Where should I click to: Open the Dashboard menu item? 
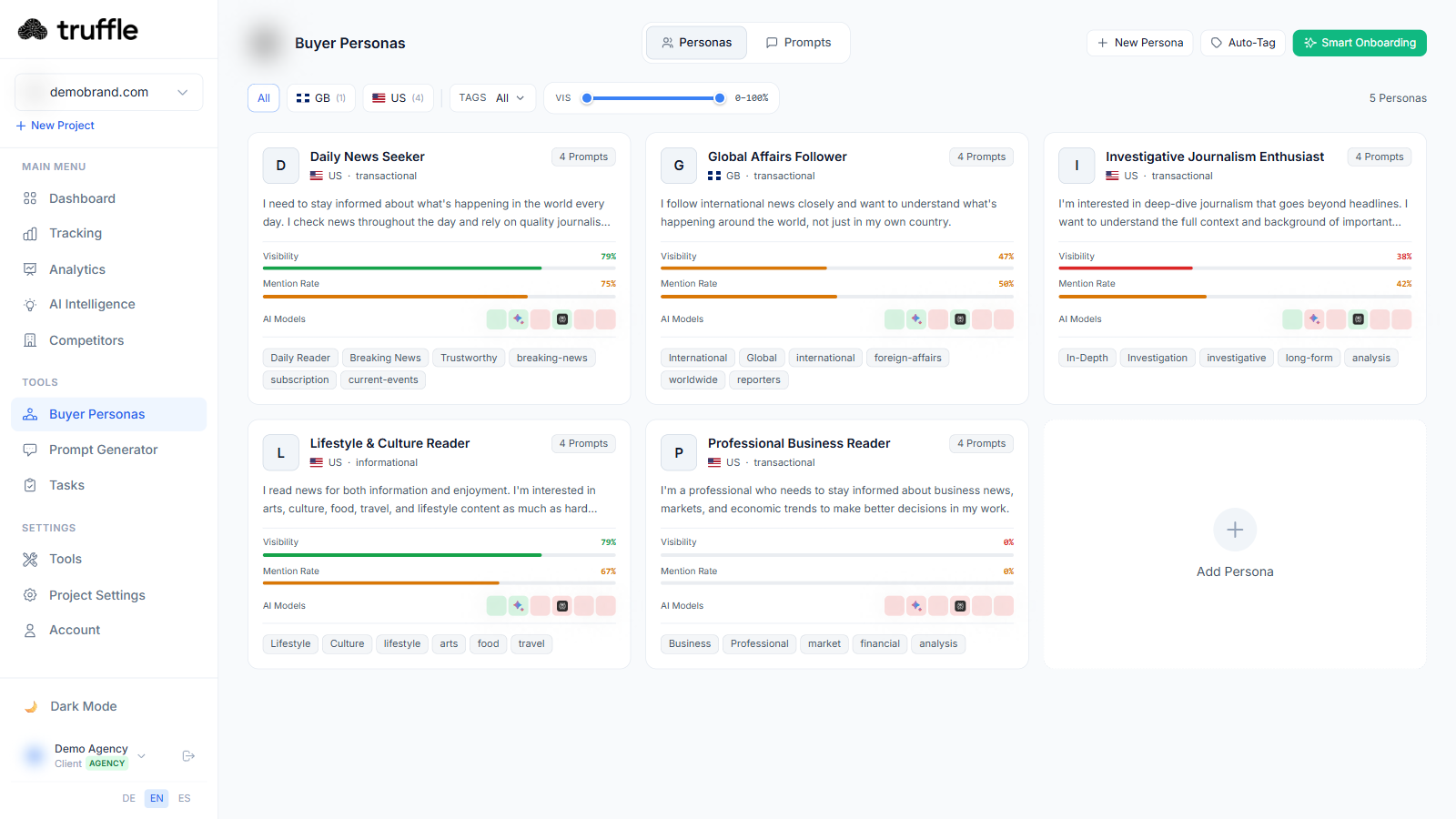click(109, 198)
